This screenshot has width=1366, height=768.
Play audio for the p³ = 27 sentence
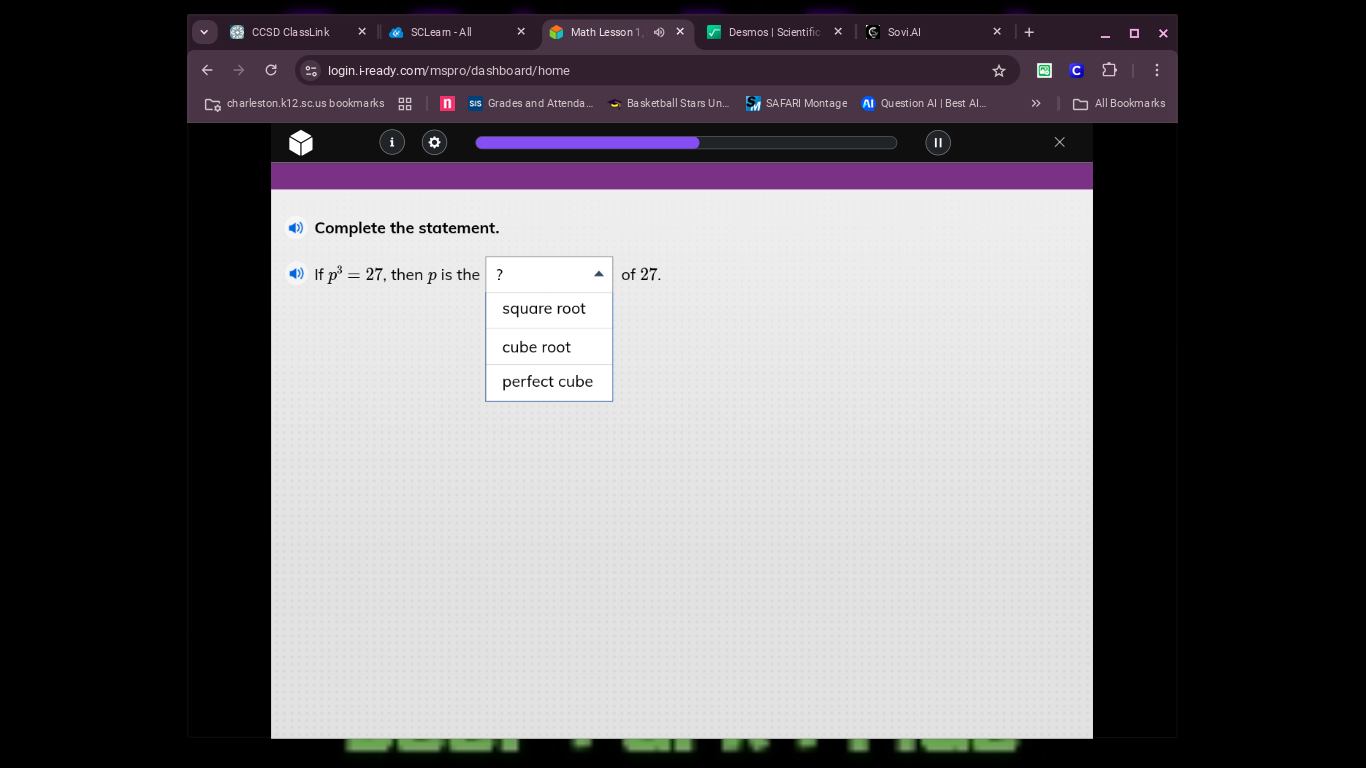point(296,274)
